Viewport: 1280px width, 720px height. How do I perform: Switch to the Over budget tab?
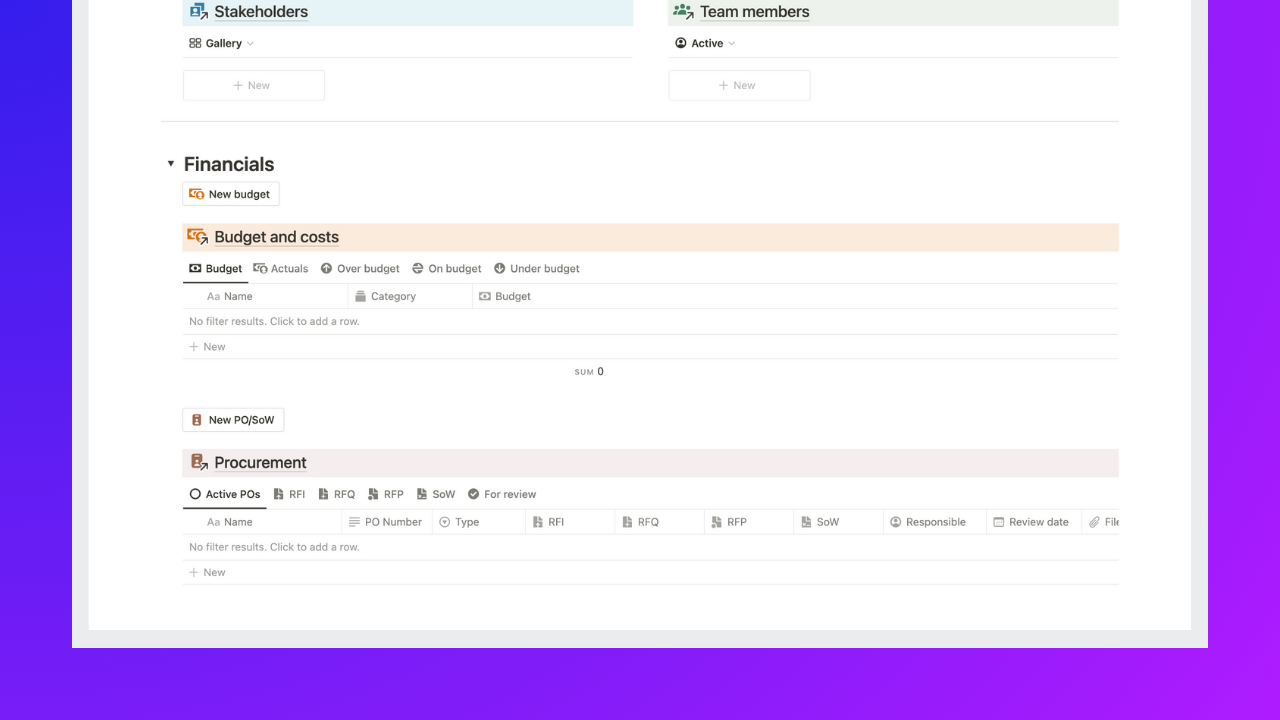pos(360,268)
